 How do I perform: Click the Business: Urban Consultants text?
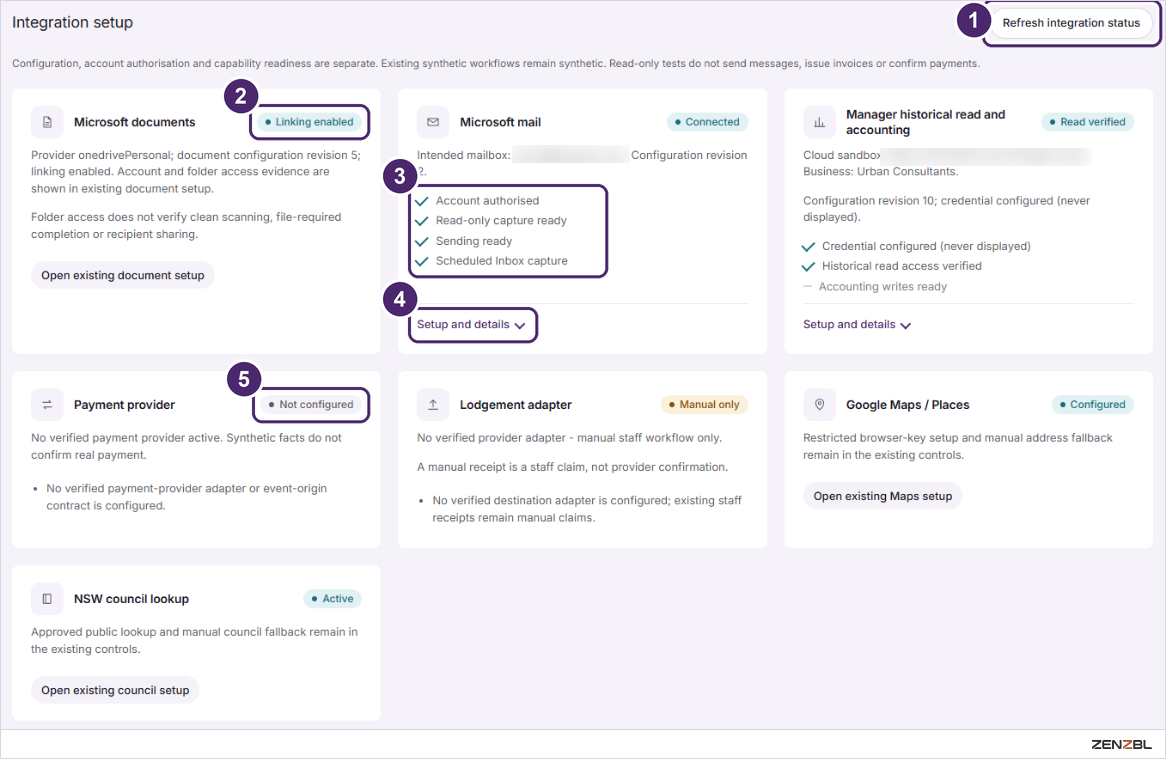click(880, 172)
